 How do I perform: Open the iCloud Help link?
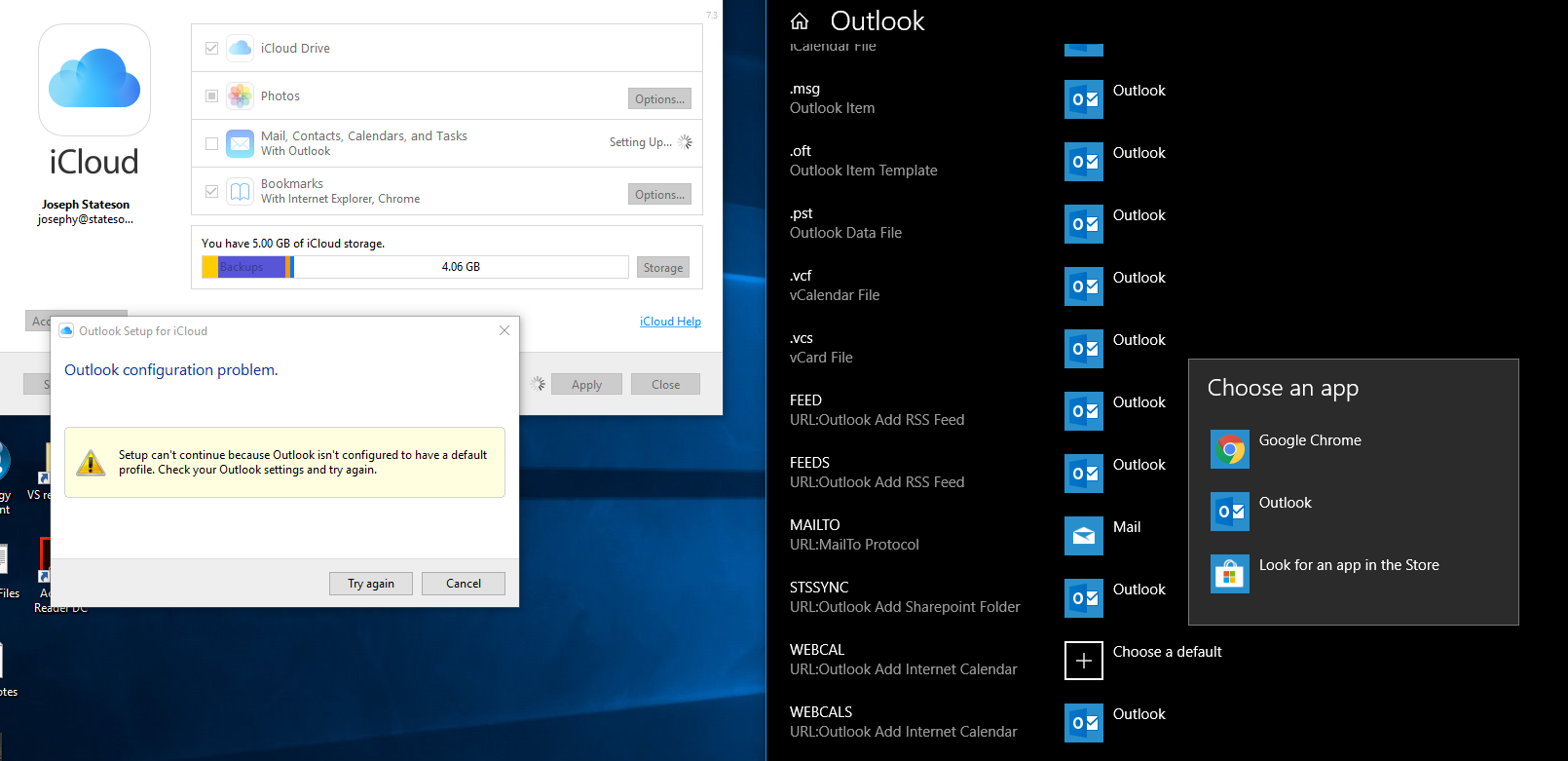(x=670, y=322)
